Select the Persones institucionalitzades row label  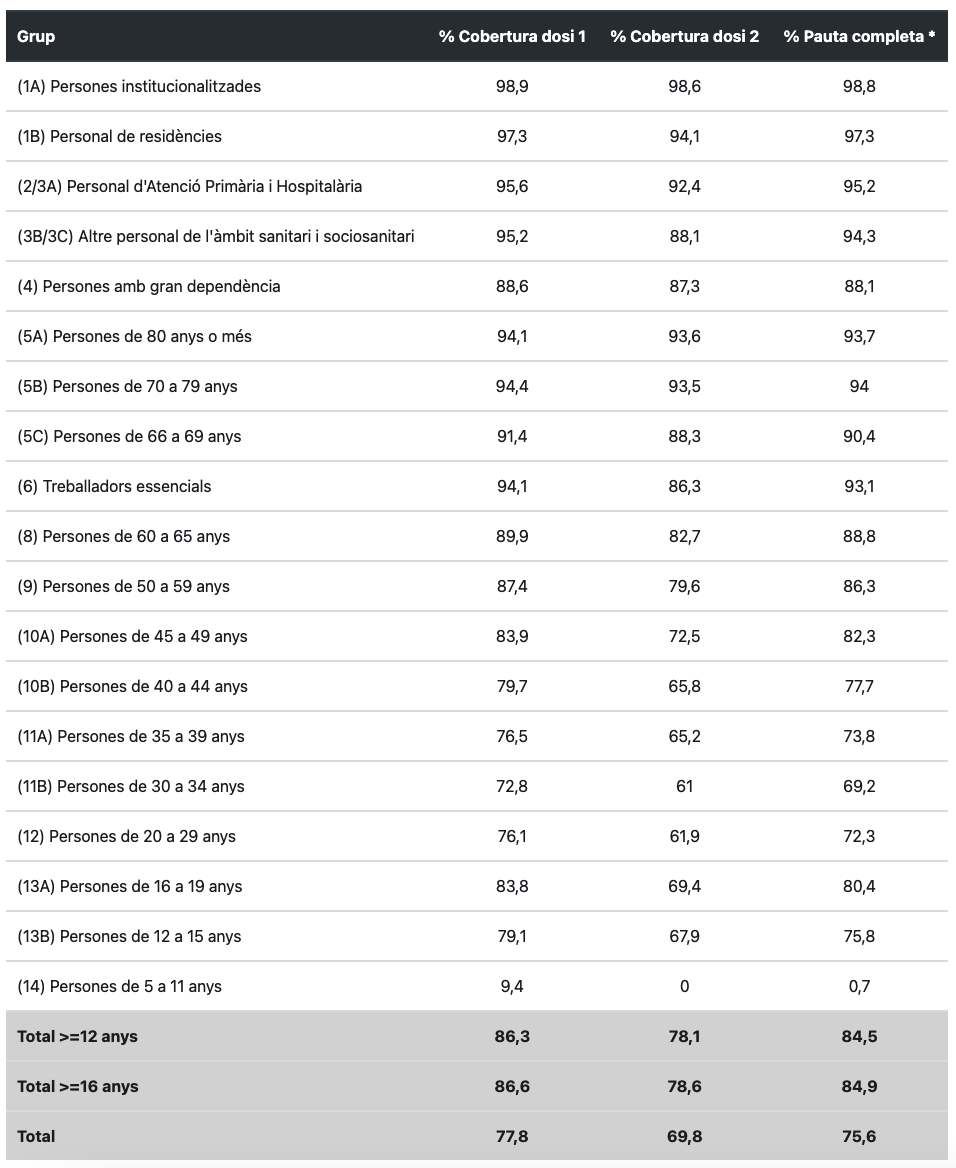139,87
